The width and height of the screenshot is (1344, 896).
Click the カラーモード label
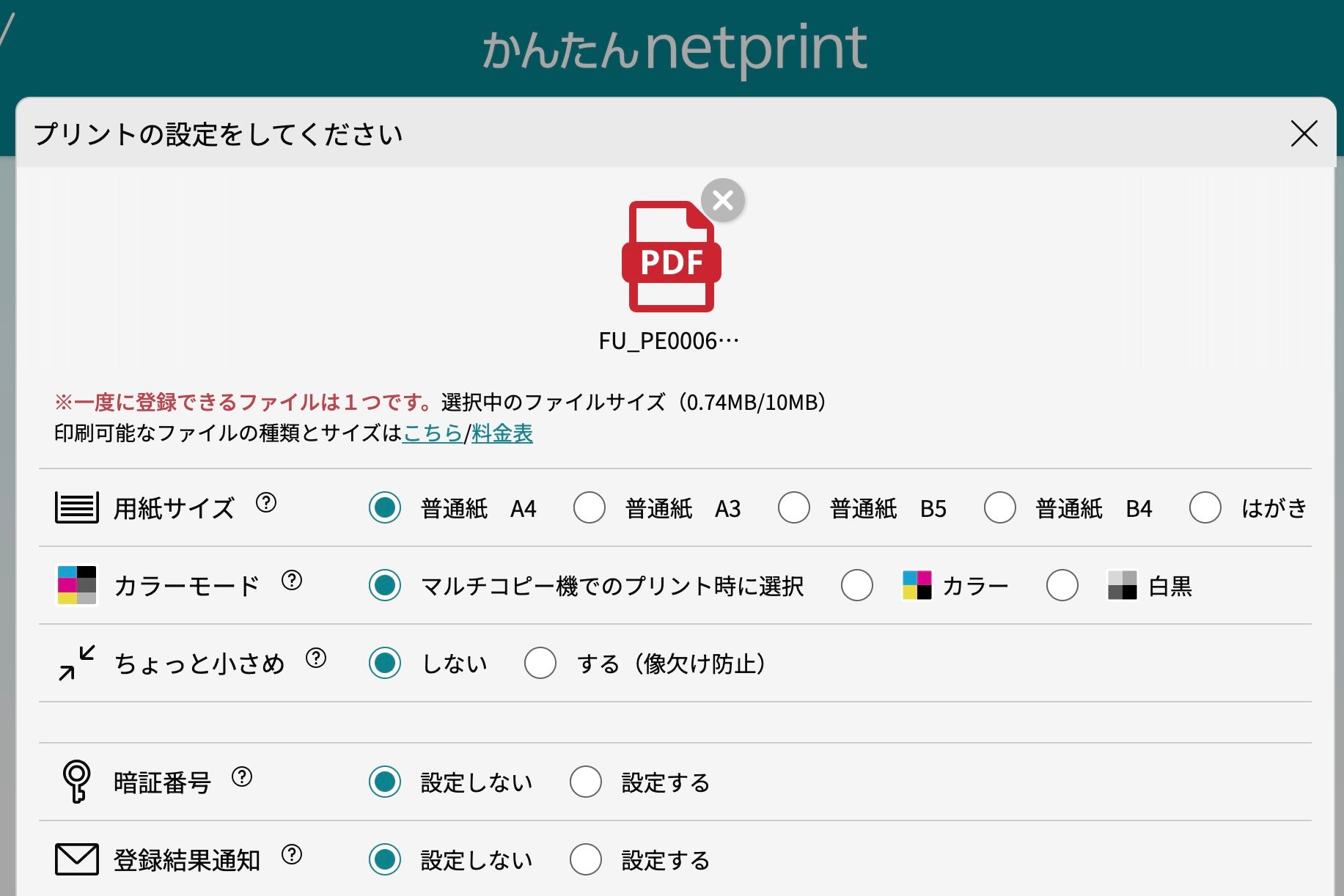(x=187, y=585)
